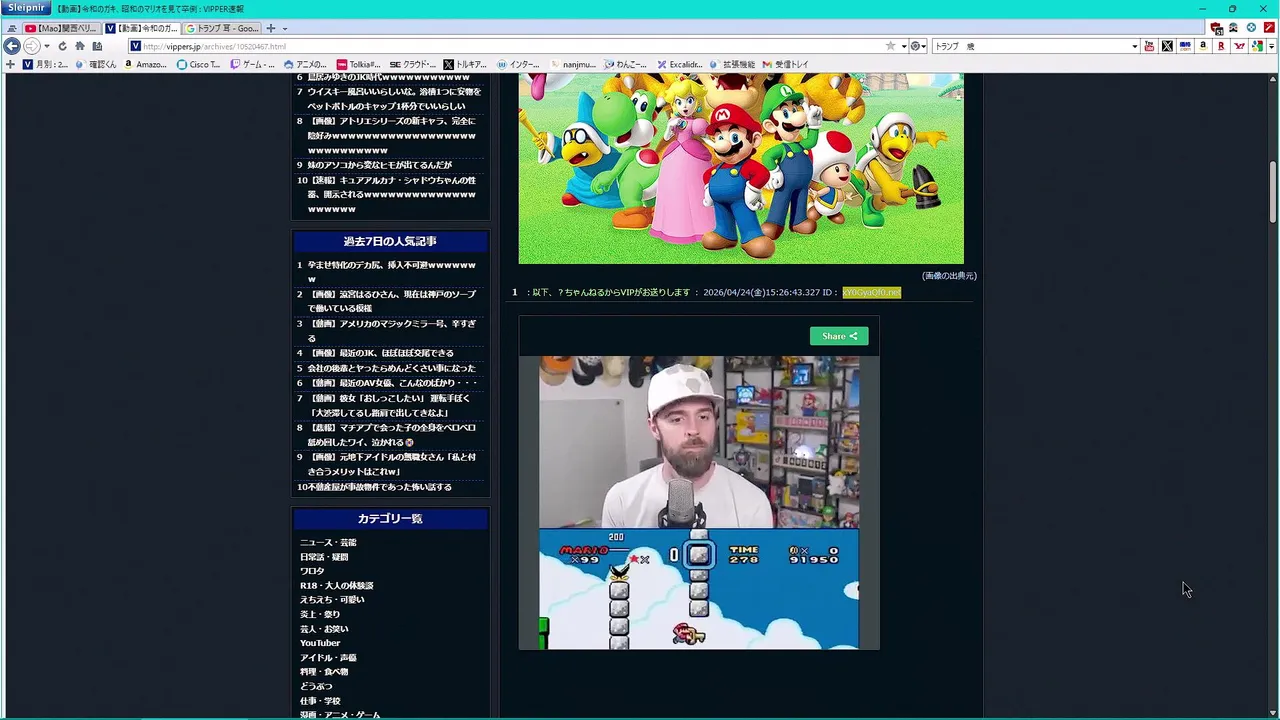1280x720 pixels.
Task: Search with the YouTube icon
Action: (x=1149, y=46)
